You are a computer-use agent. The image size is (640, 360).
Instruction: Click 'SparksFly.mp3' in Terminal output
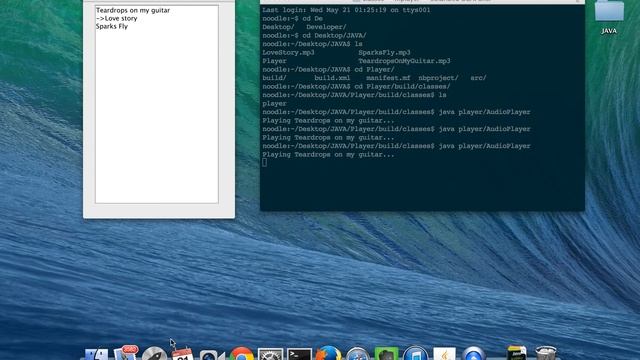384,52
